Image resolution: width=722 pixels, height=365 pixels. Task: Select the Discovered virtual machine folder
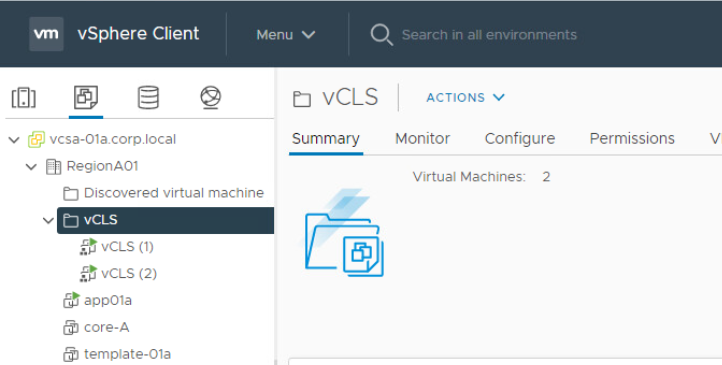(x=174, y=193)
